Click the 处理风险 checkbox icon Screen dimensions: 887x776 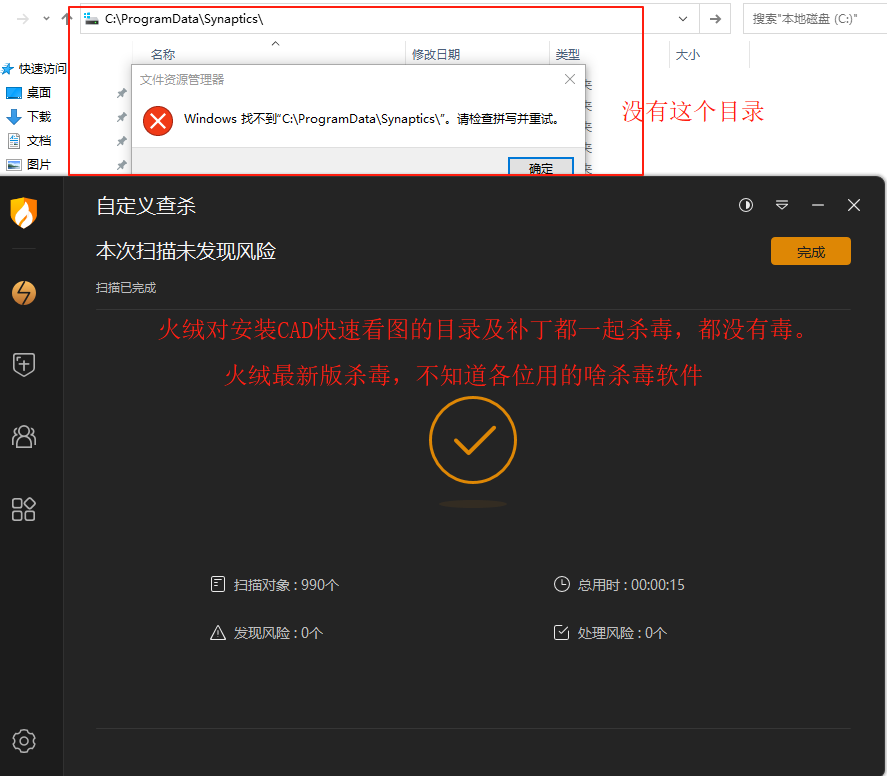[561, 632]
